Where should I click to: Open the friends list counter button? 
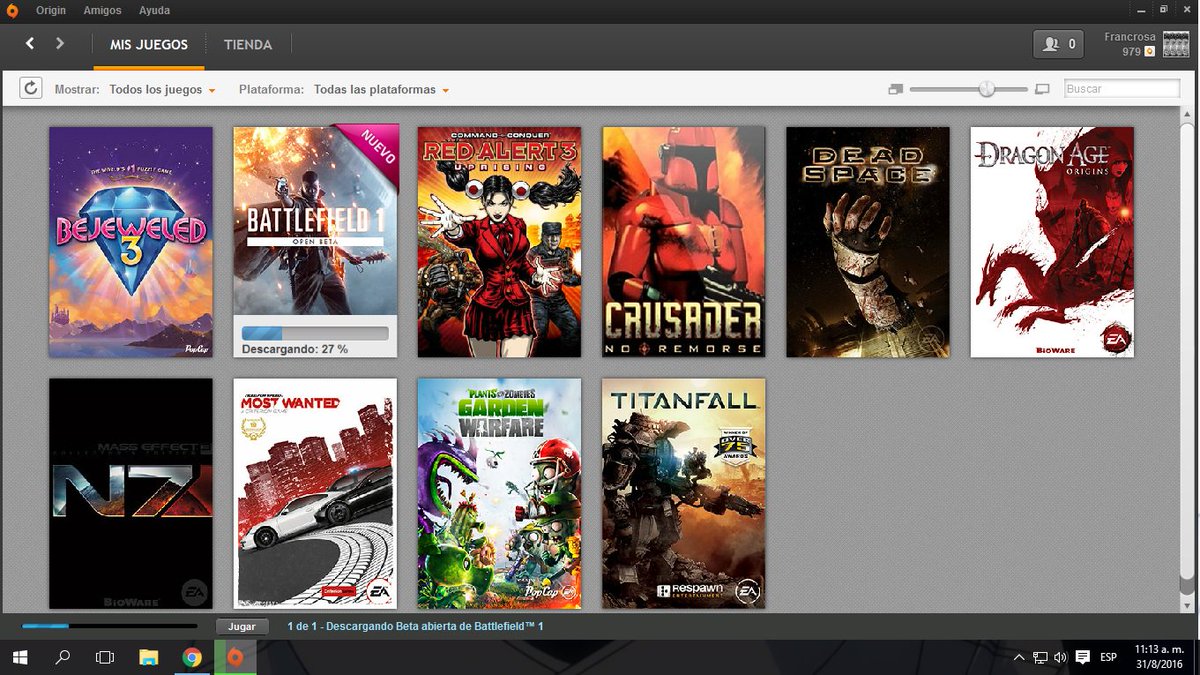tap(1060, 44)
